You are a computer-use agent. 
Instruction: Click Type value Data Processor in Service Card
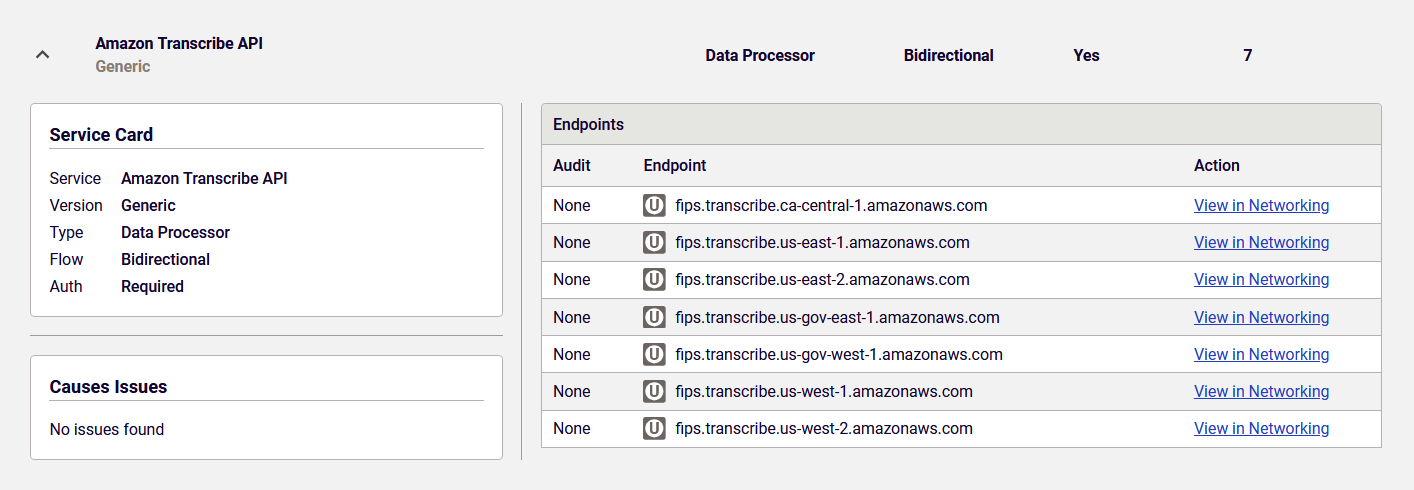175,233
